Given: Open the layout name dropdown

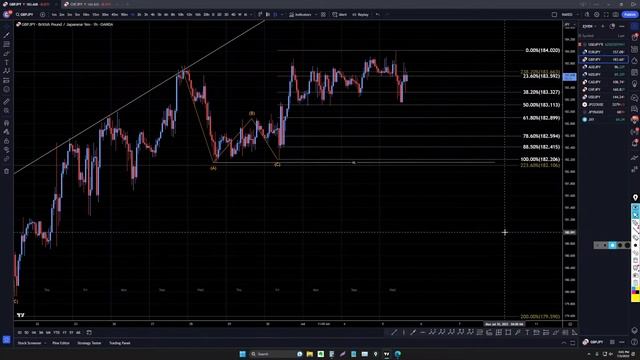Looking at the screenshot, I should point(569,15).
